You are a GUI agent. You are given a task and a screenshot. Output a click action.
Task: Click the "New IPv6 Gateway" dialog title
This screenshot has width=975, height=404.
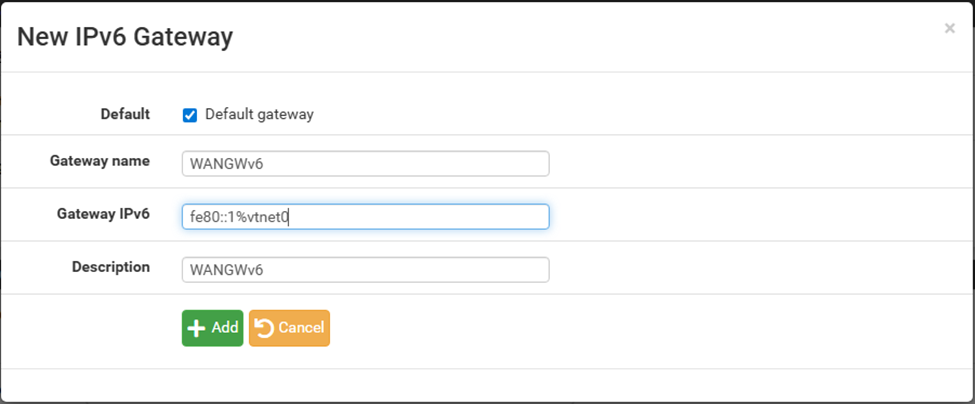[x=126, y=38]
